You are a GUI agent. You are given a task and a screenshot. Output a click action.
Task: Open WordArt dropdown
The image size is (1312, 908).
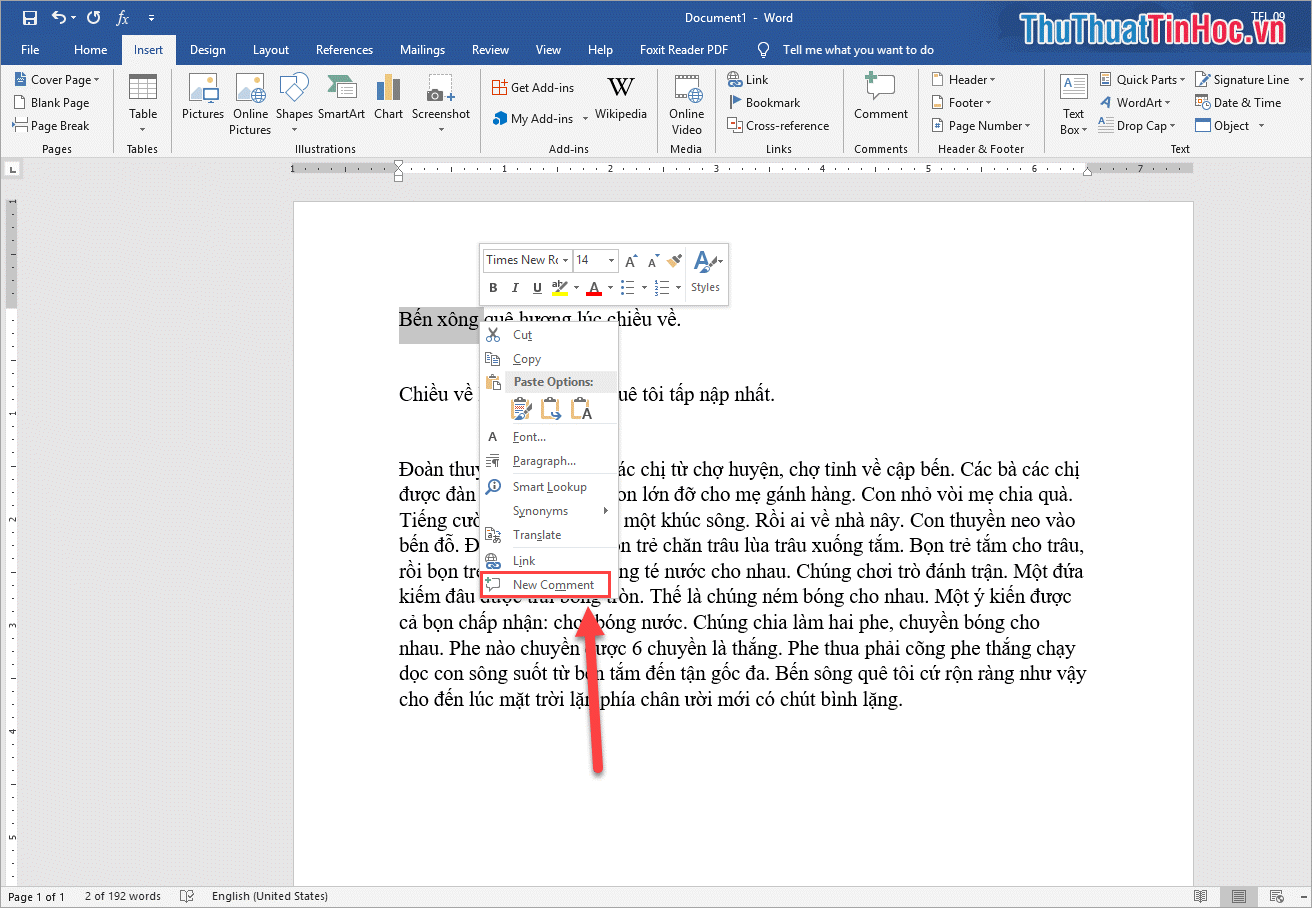pos(1135,103)
